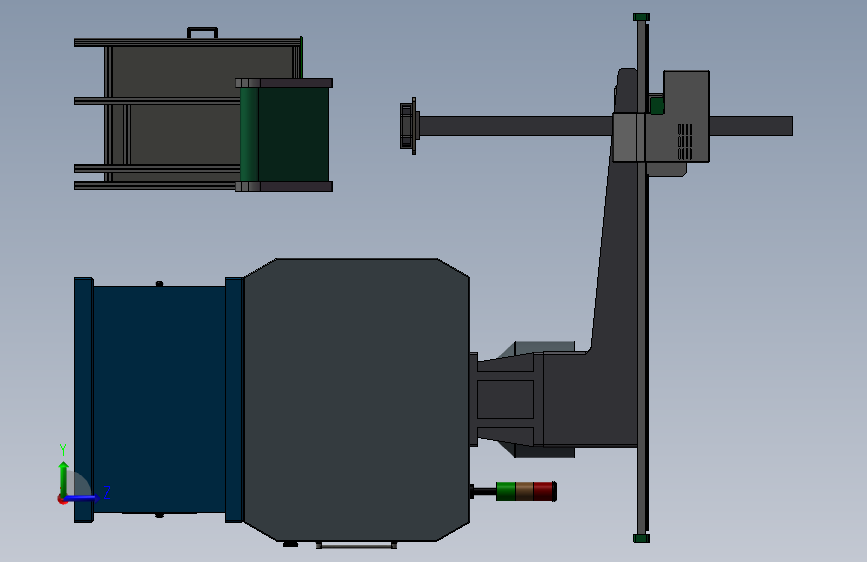Screen dimensions: 867x562
Task: Select the blue flange adjoining the gray housing
Action: [234, 399]
